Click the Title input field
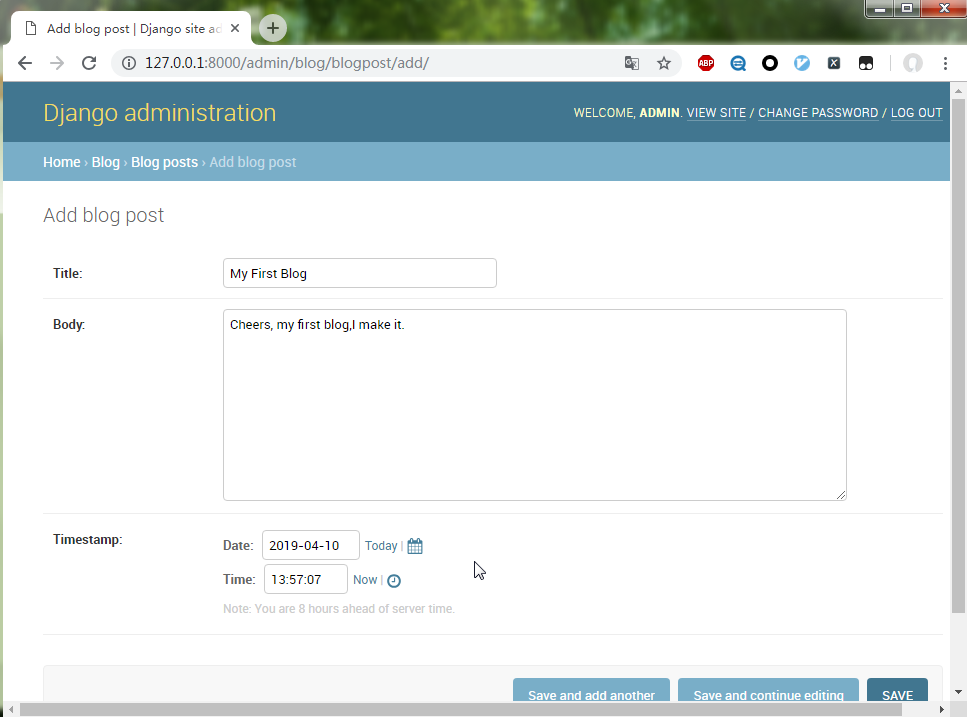This screenshot has height=717, width=967. click(x=360, y=273)
